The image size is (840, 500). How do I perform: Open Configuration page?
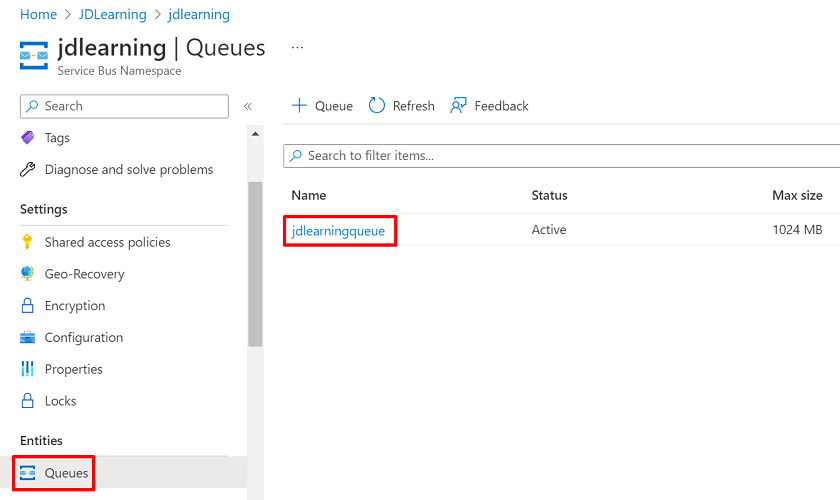tap(84, 337)
